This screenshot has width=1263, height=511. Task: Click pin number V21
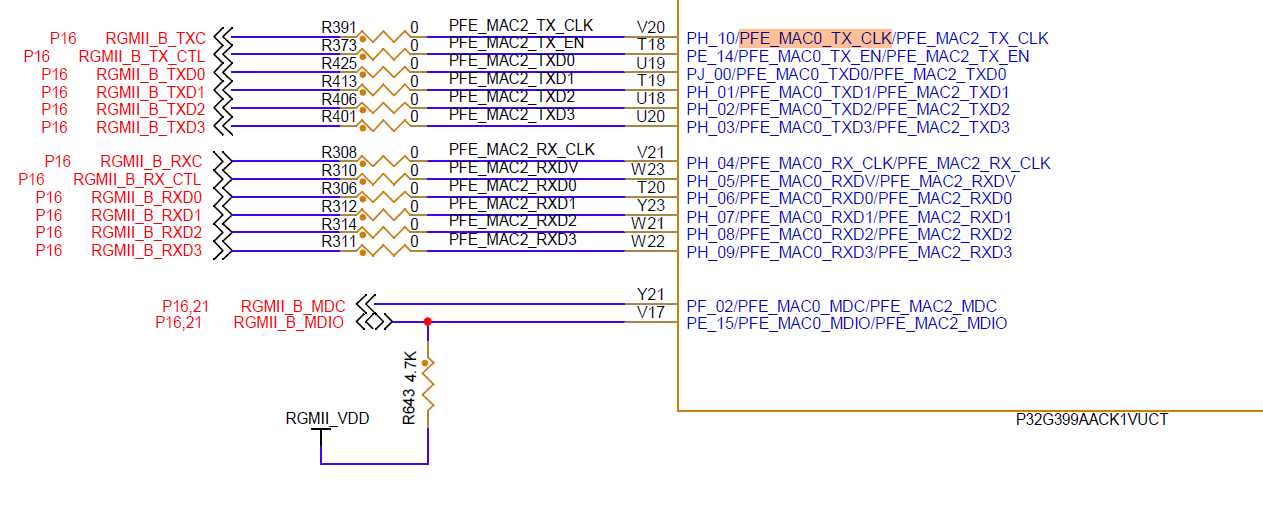pyautogui.click(x=650, y=152)
